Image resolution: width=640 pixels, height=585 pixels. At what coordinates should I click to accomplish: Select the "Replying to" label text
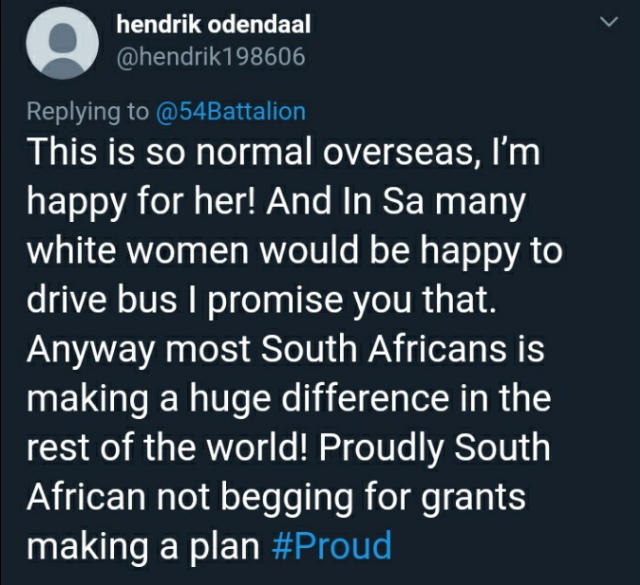pos(88,111)
